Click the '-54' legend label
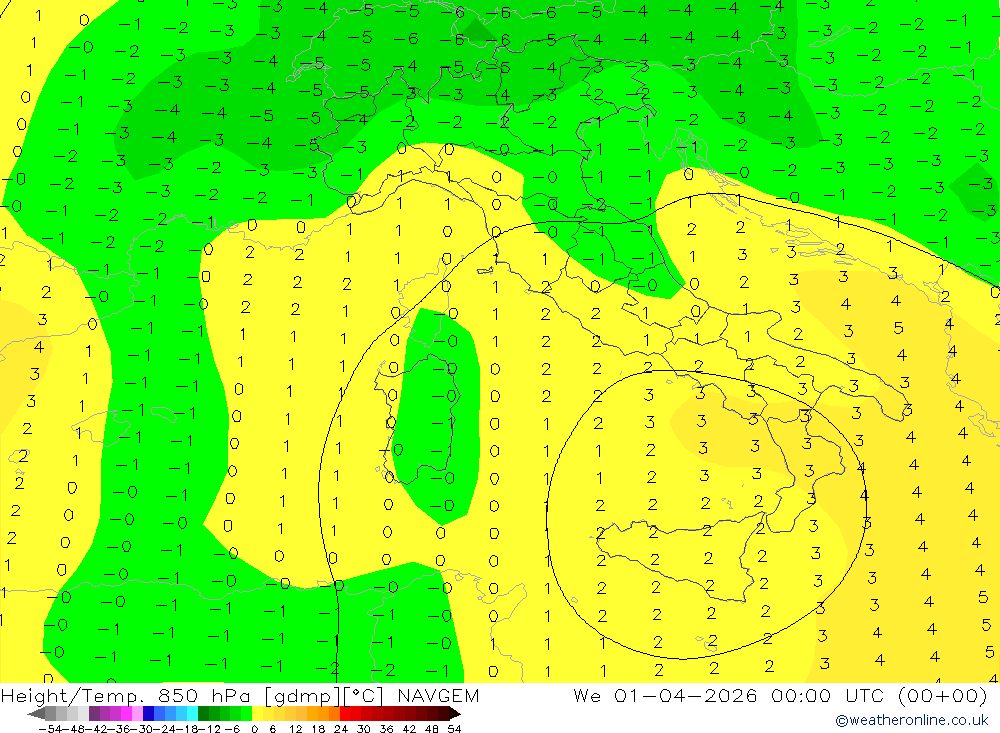 (50, 729)
